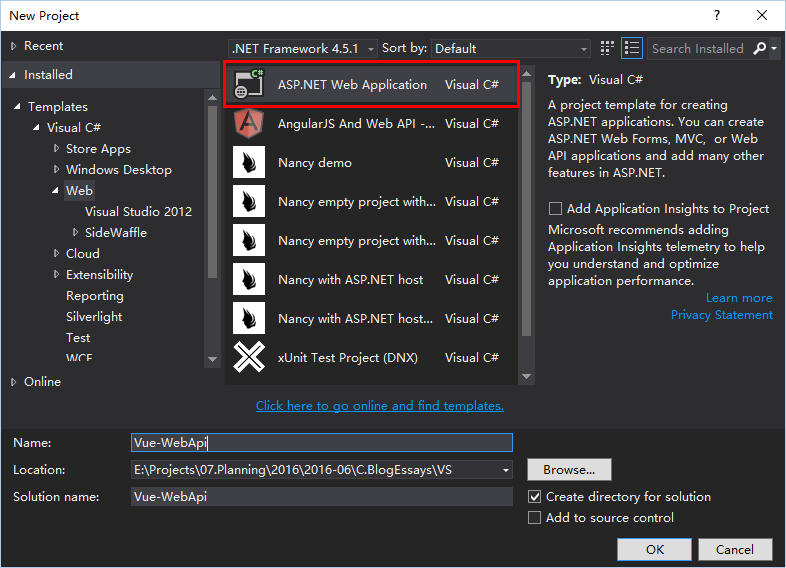The width and height of the screenshot is (786, 568).
Task: Uncheck Create directory for solution
Action: [x=535, y=496]
